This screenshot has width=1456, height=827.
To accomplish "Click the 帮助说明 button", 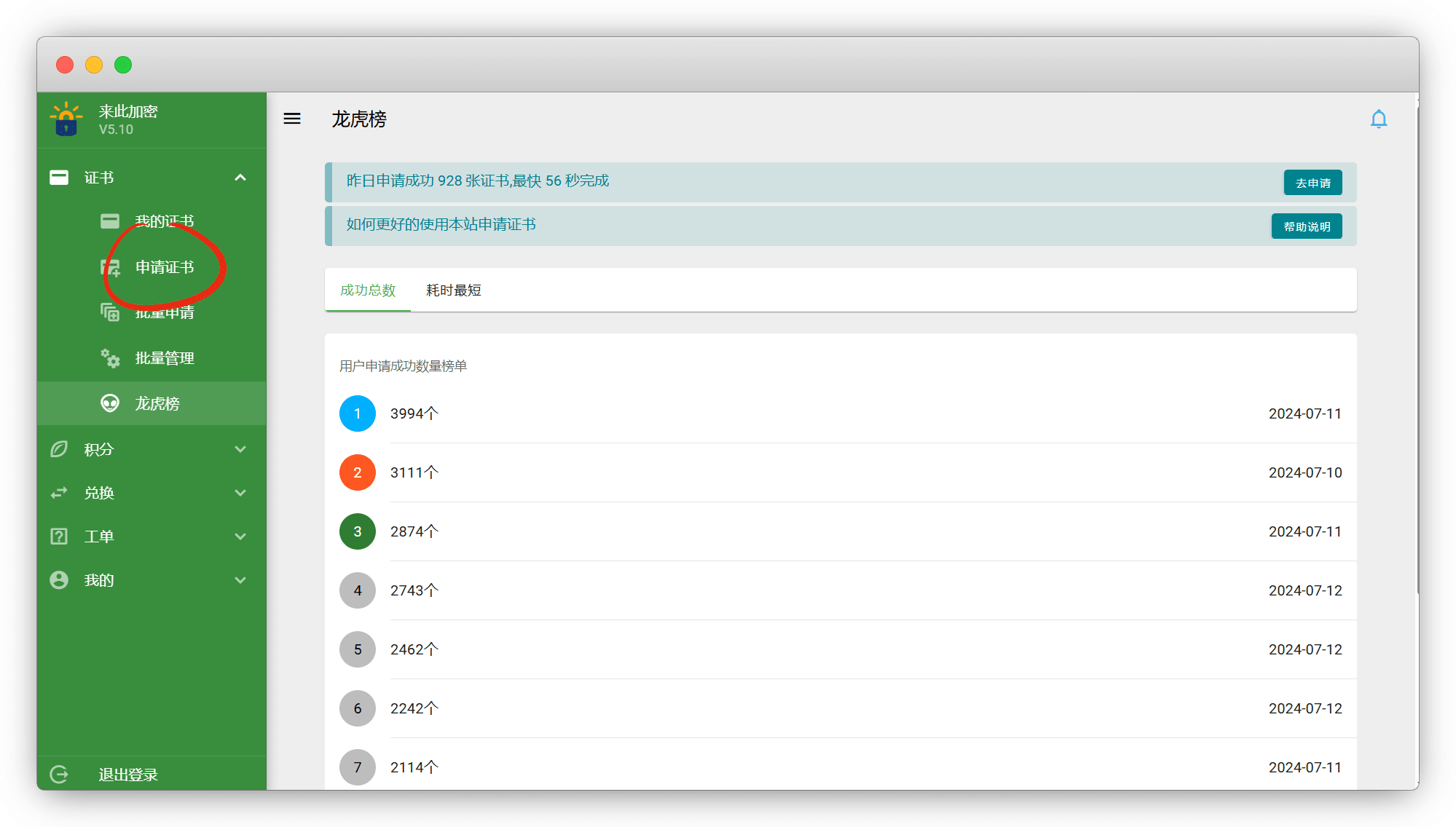I will 1307,226.
